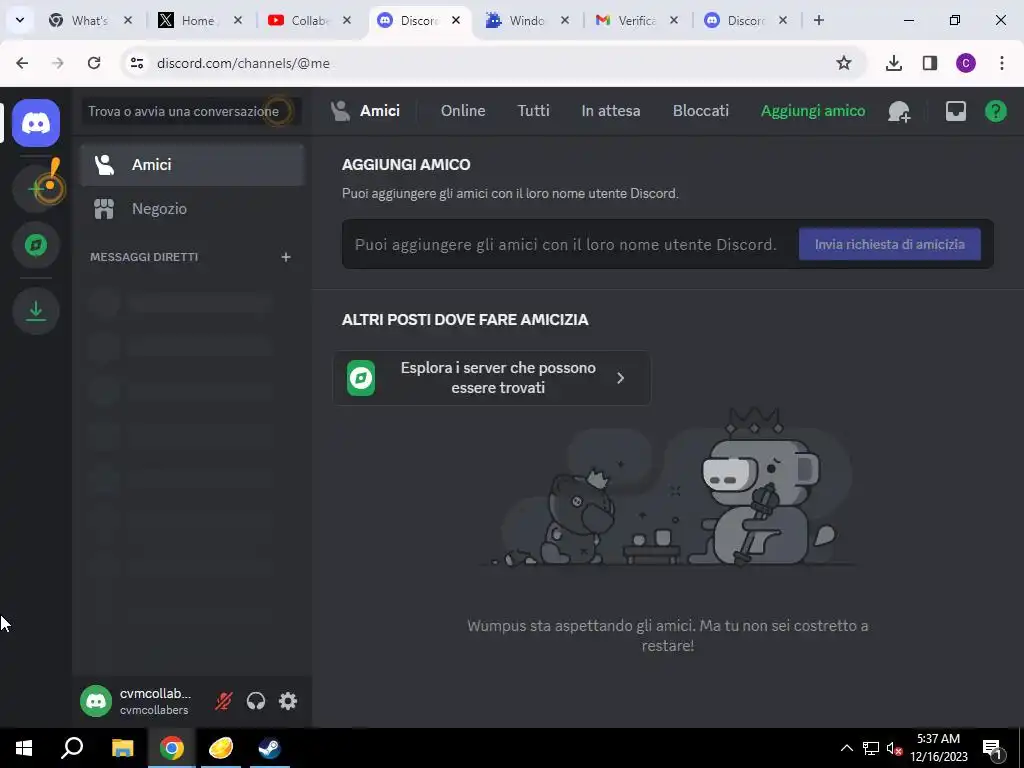The image size is (1024, 768).
Task: Close the YouTube Collab tab
Action: click(x=347, y=20)
